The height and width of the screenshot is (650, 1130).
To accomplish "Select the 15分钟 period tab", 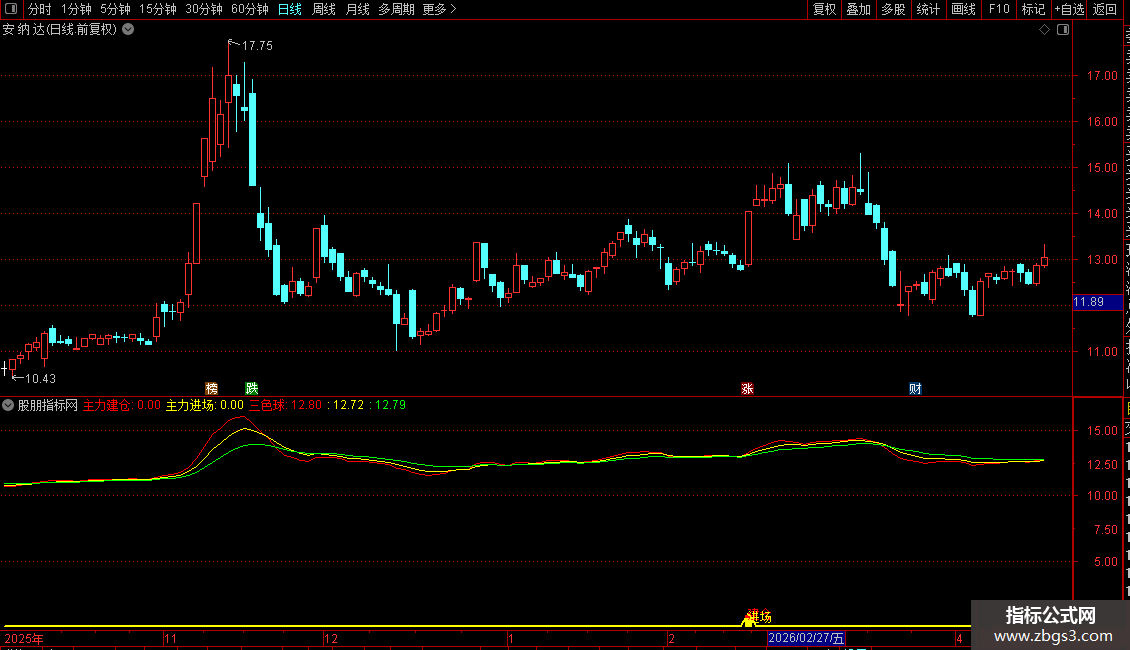I will click(x=158, y=9).
